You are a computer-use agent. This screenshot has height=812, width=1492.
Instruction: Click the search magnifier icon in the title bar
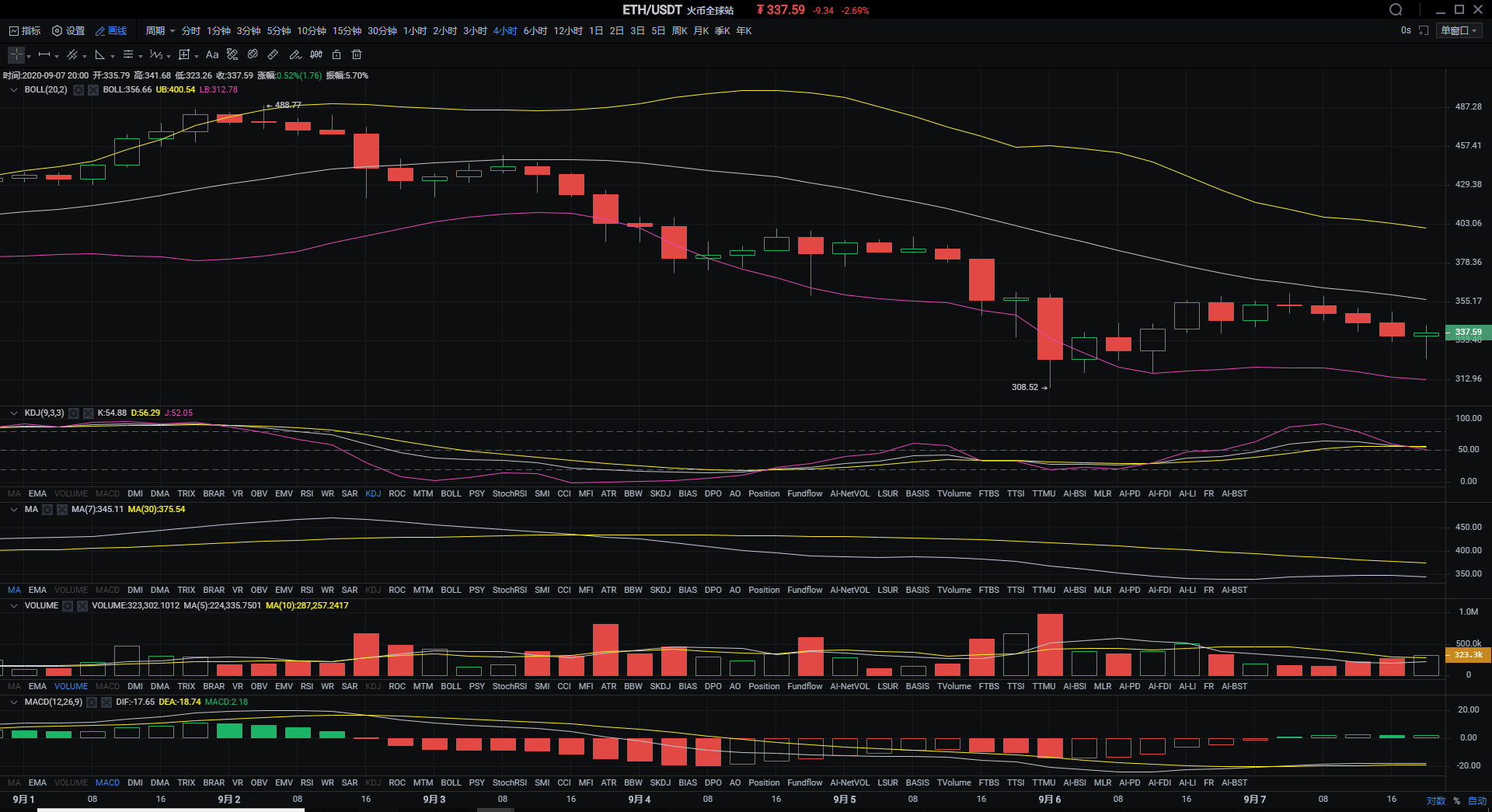1396,9
